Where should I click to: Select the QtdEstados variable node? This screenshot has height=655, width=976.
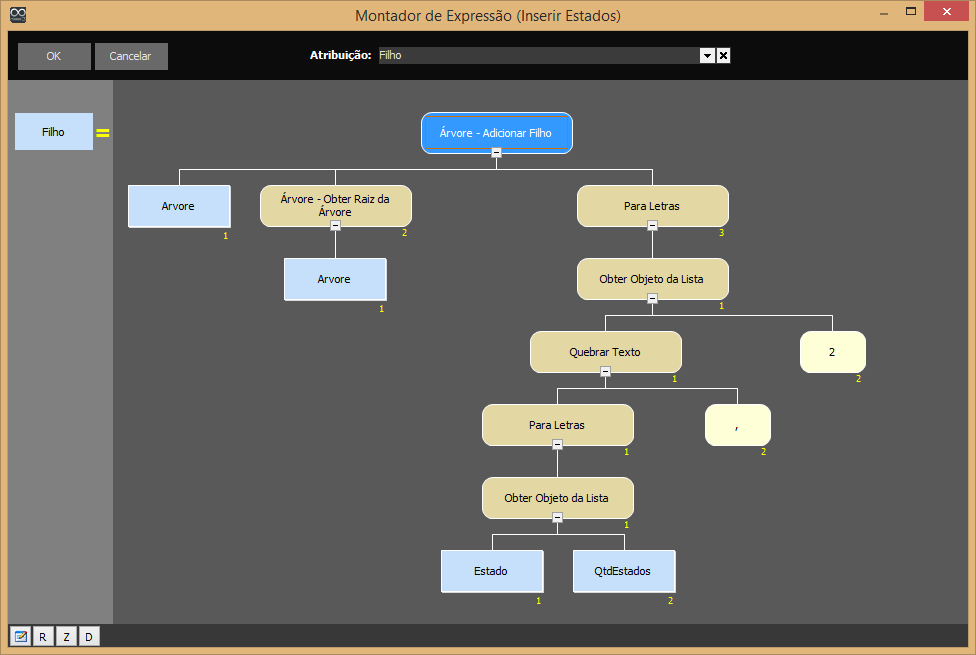[624, 571]
